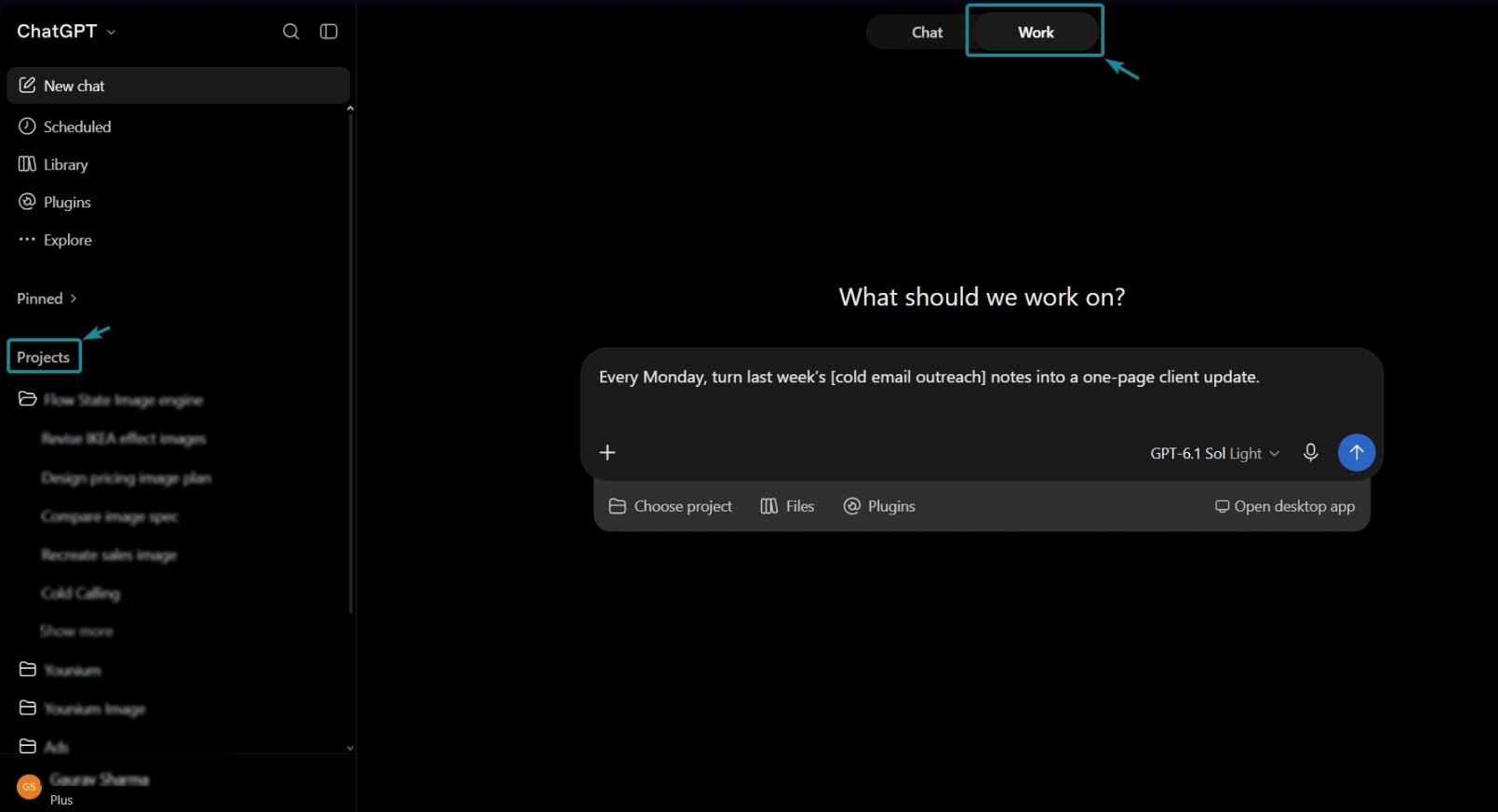Click Choose project below the prompt

coord(670,507)
